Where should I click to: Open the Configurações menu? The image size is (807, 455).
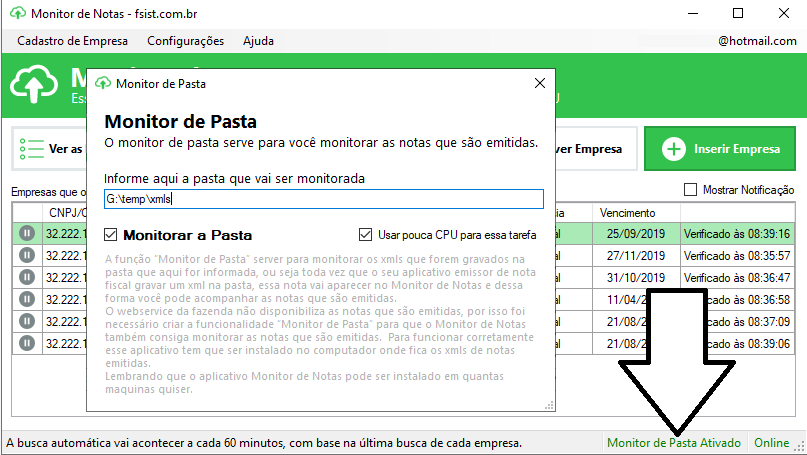pos(185,41)
